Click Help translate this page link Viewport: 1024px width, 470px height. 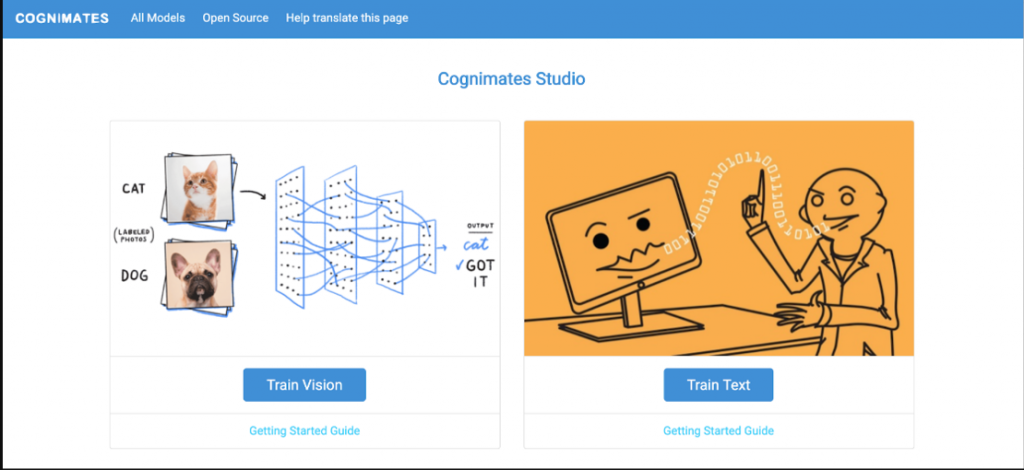(347, 18)
